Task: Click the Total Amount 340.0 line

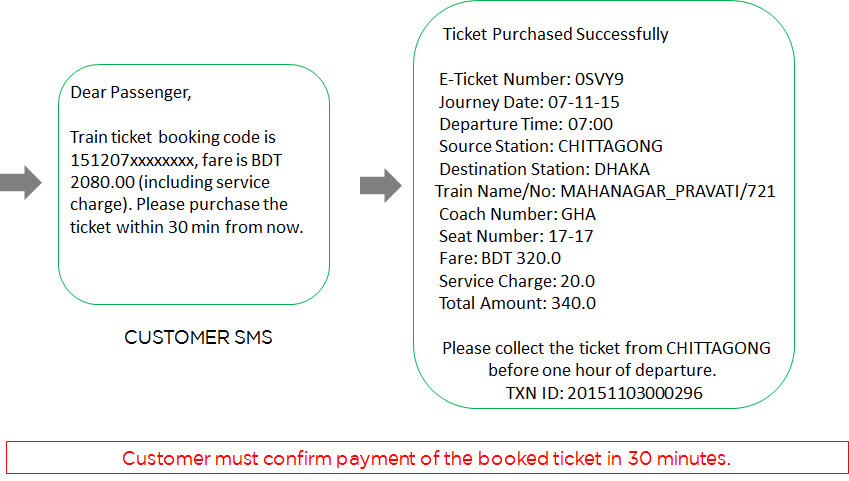Action: pyautogui.click(x=517, y=303)
